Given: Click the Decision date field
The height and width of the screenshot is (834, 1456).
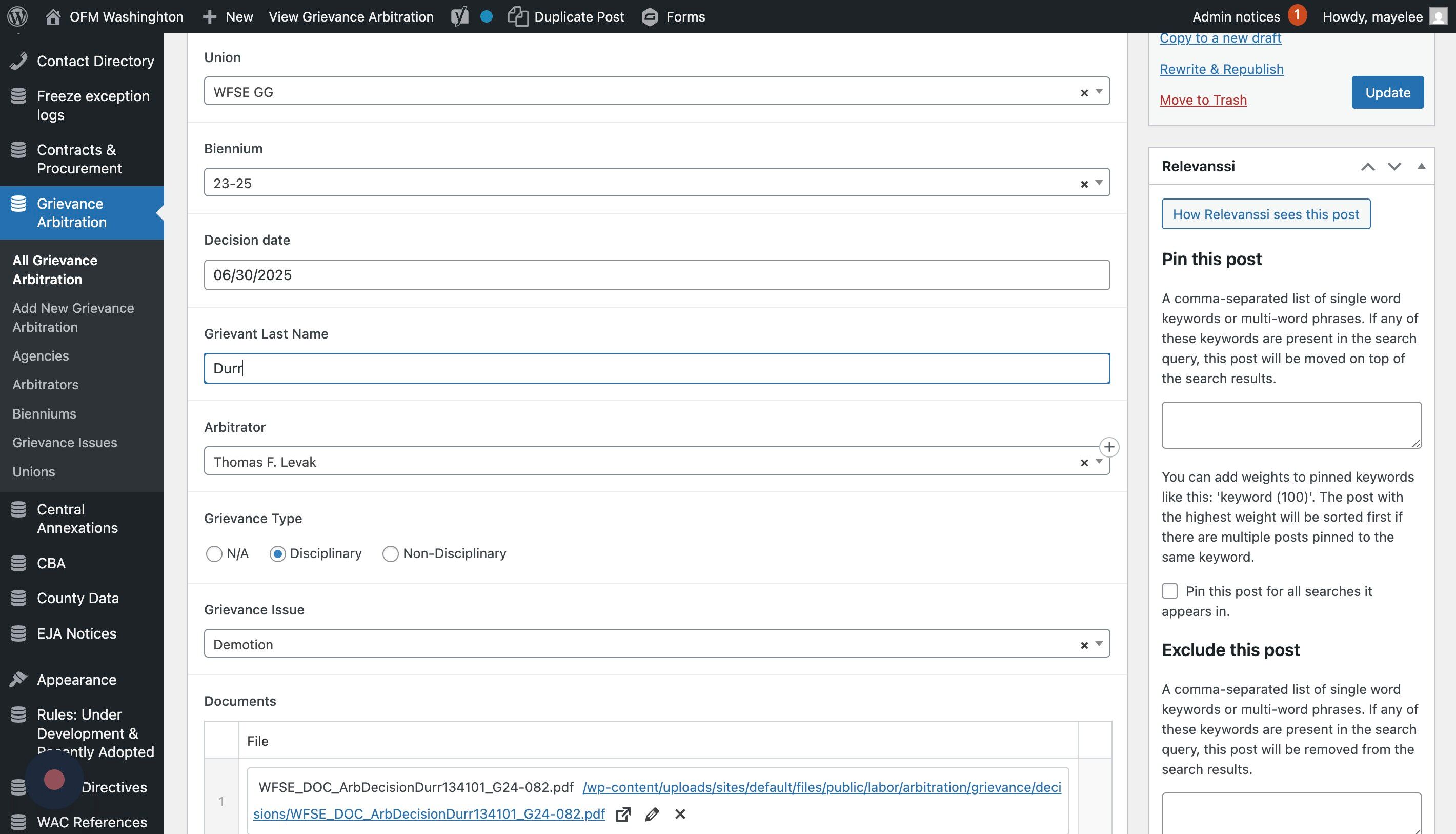Looking at the screenshot, I should (656, 275).
